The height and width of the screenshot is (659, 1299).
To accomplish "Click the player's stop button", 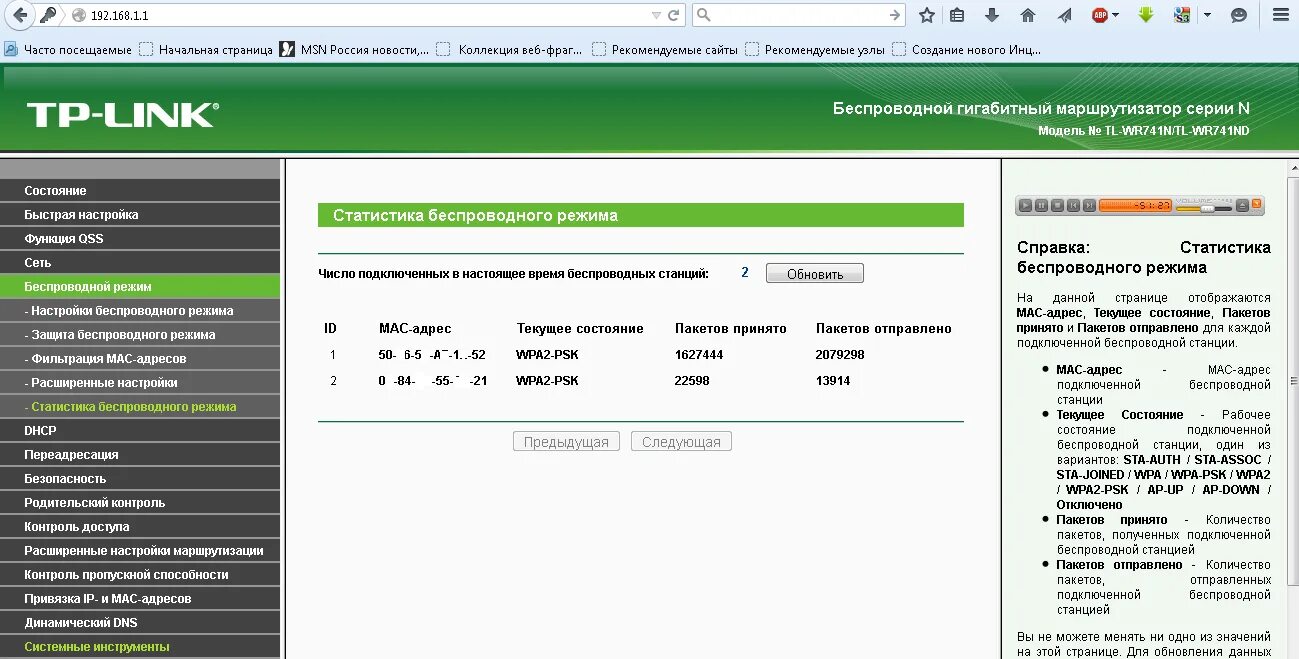I will pos(1057,205).
